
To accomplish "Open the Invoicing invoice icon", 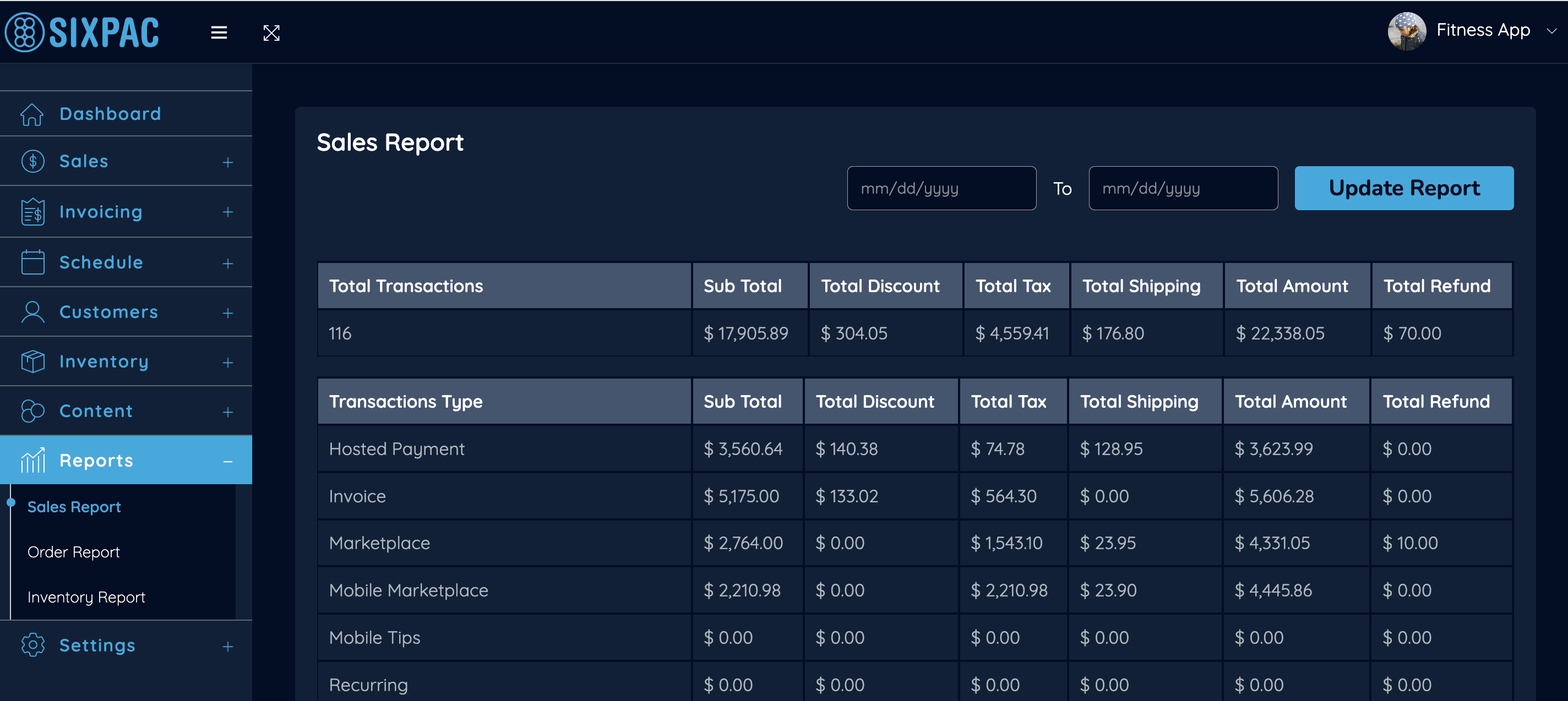I will [x=32, y=211].
